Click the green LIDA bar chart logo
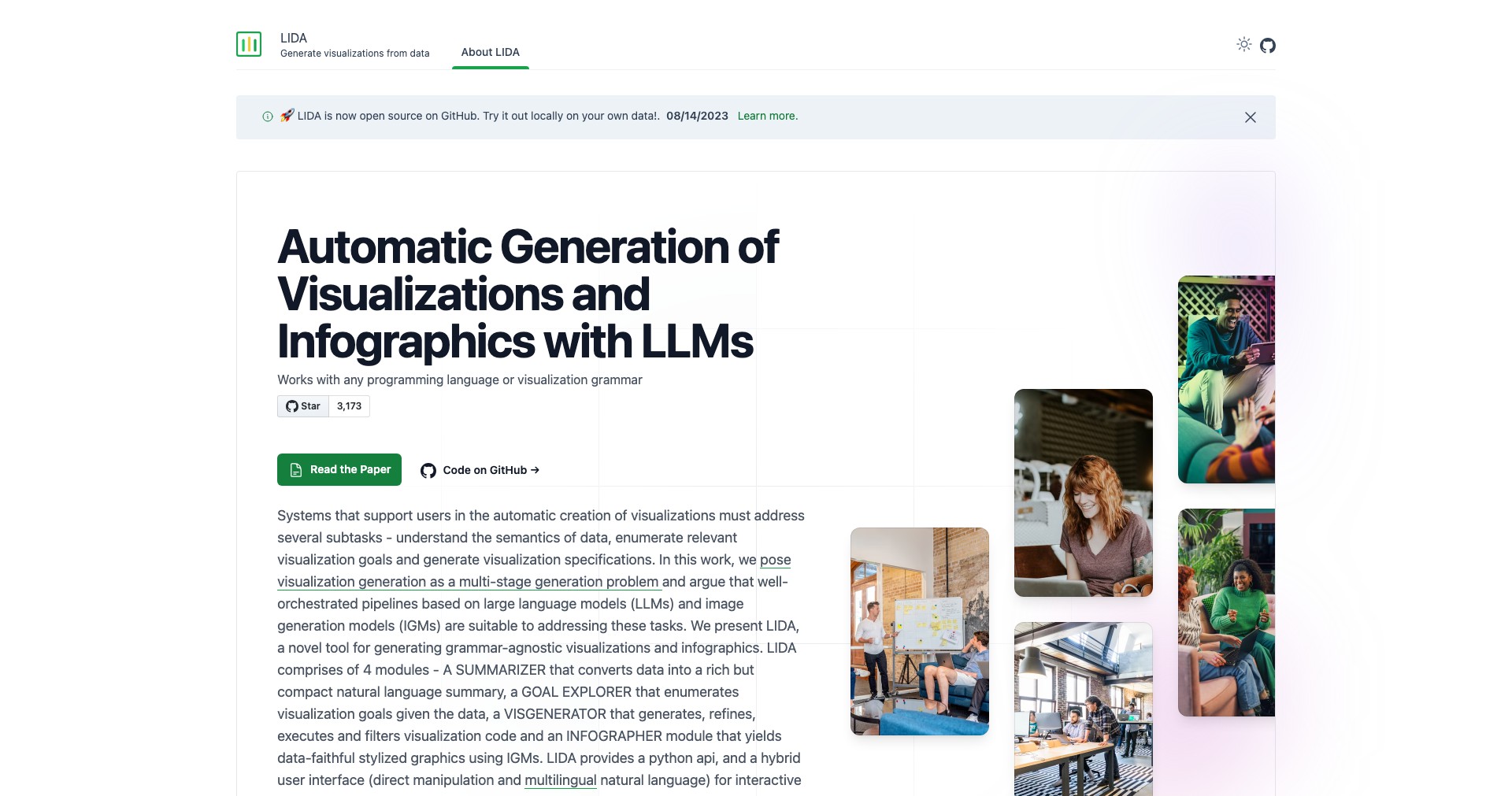 [249, 44]
